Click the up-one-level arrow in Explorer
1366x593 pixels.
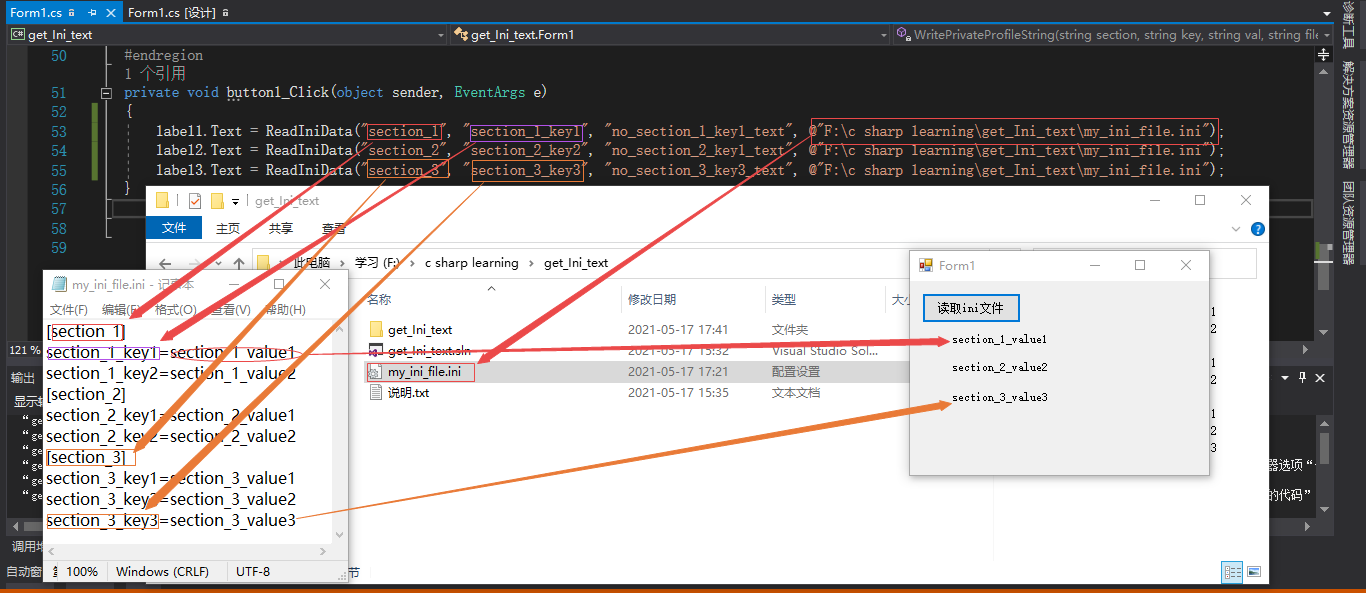click(x=239, y=261)
